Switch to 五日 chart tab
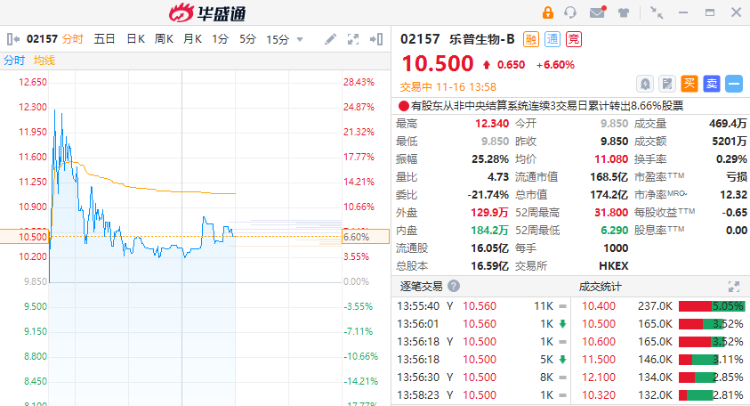This screenshot has height=406, width=750. click(x=104, y=39)
